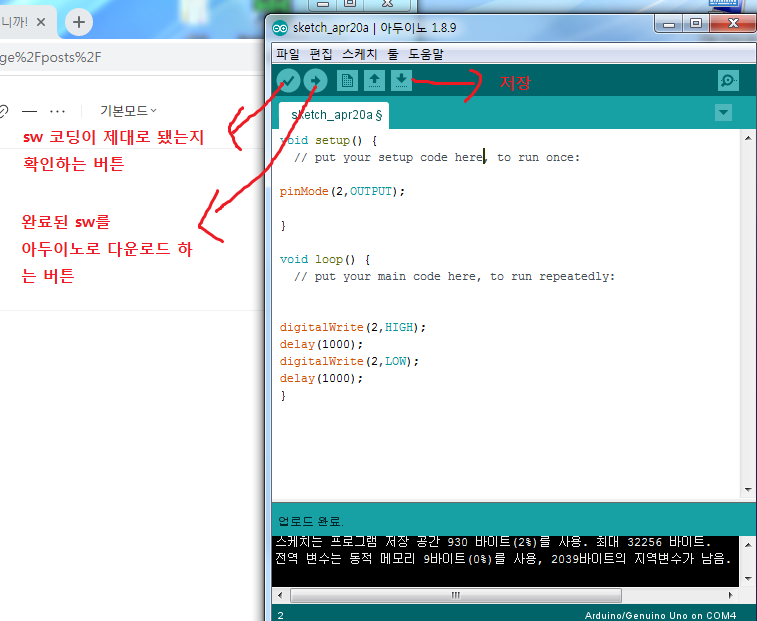
Task: Click the '저장' red annotation text
Action: point(515,83)
